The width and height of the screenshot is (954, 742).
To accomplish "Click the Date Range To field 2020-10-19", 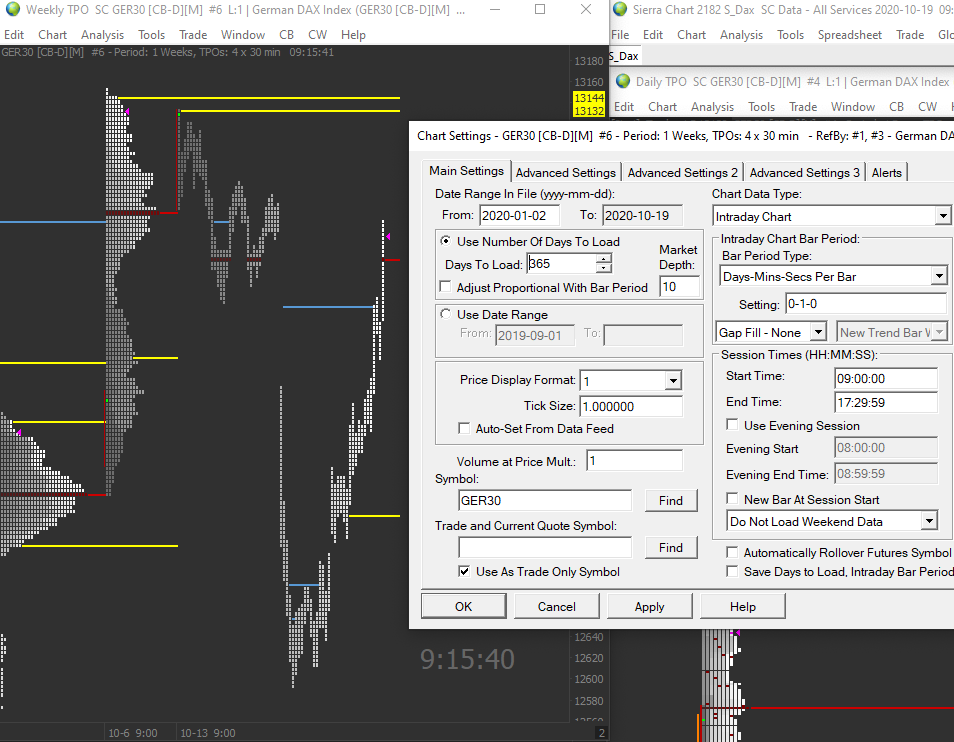I will point(642,215).
